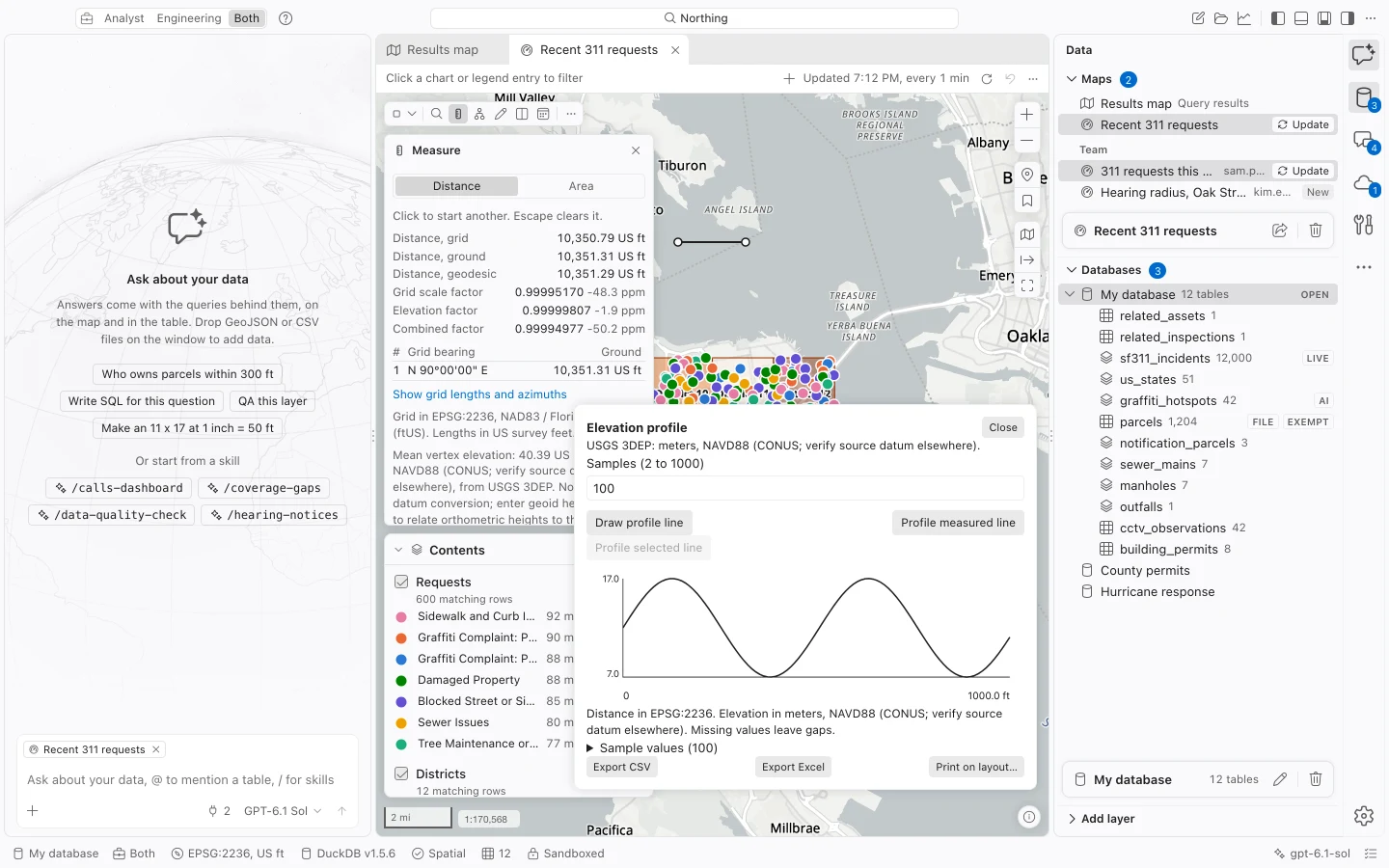The image size is (1389, 868).
Task: Collapse the Contents panel
Action: click(x=398, y=550)
